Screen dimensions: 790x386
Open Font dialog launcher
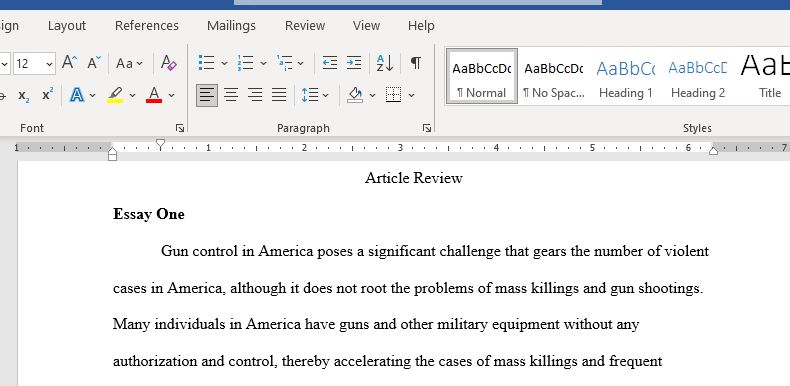pyautogui.click(x=180, y=128)
